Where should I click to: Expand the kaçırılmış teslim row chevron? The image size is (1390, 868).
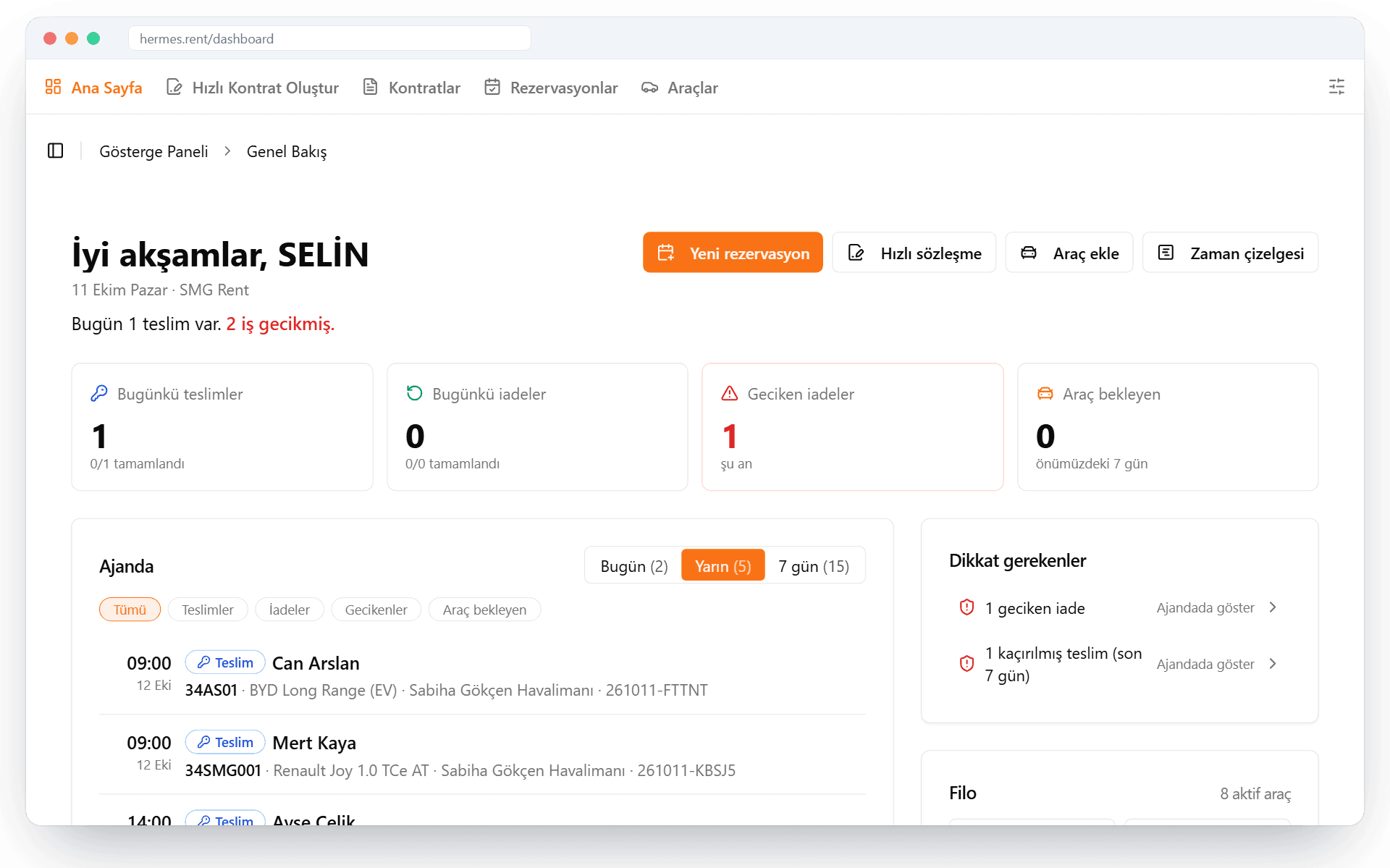(1273, 664)
